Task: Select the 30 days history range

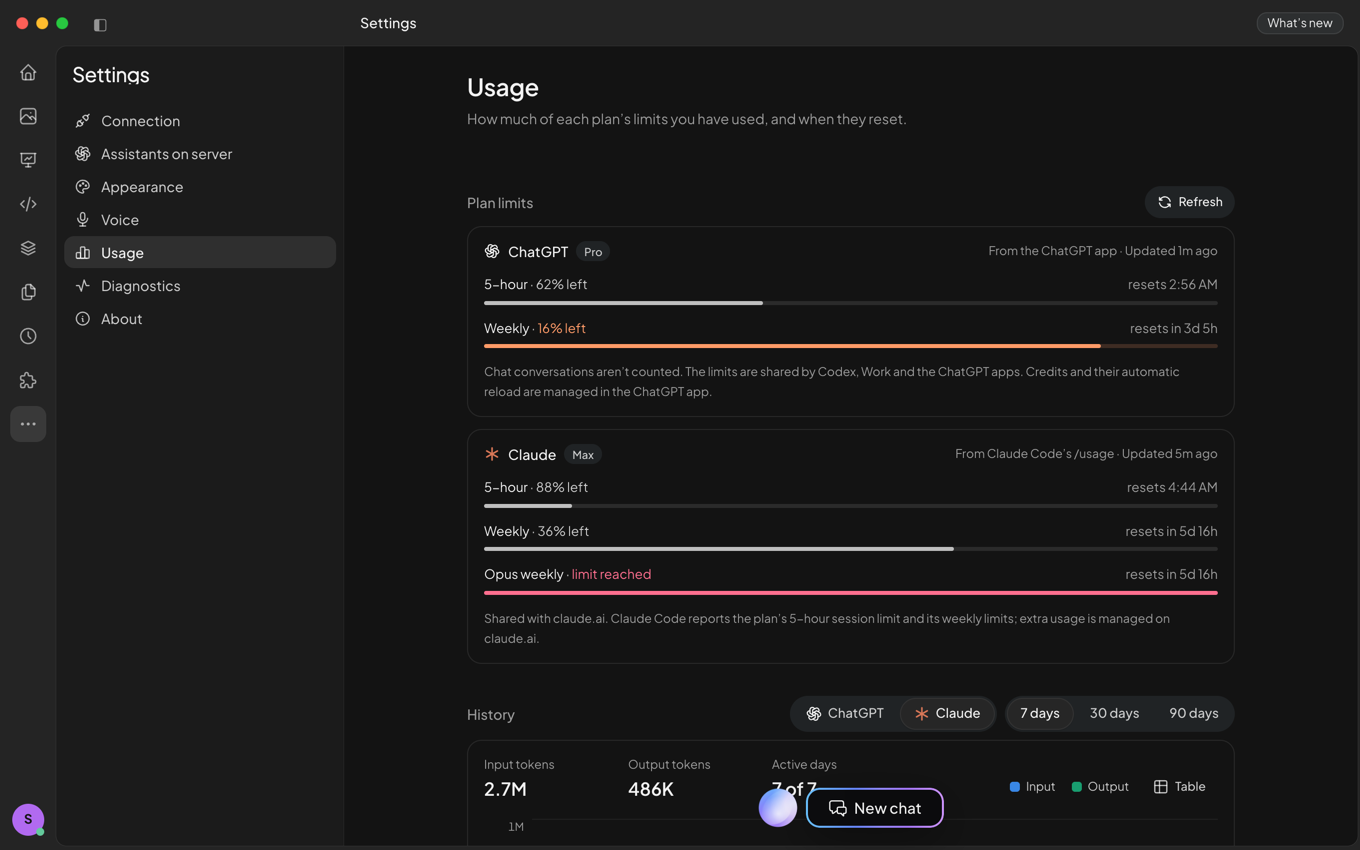Action: coord(1114,713)
